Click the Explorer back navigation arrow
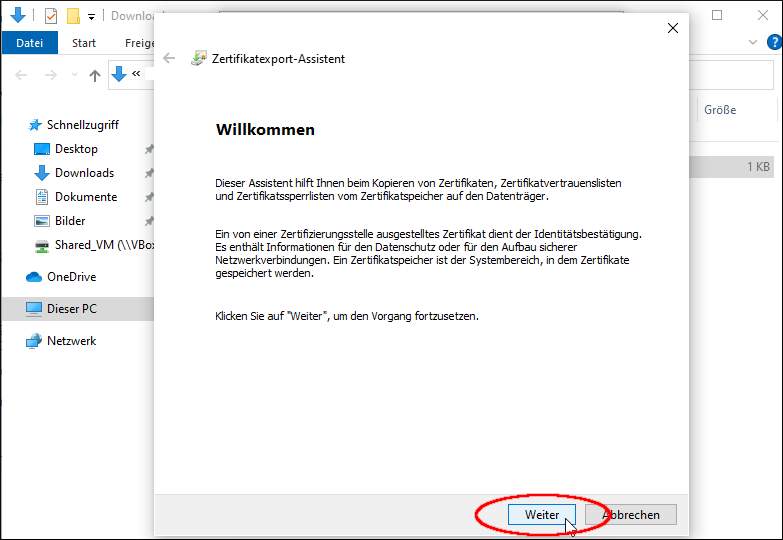The image size is (783, 540). (21, 75)
